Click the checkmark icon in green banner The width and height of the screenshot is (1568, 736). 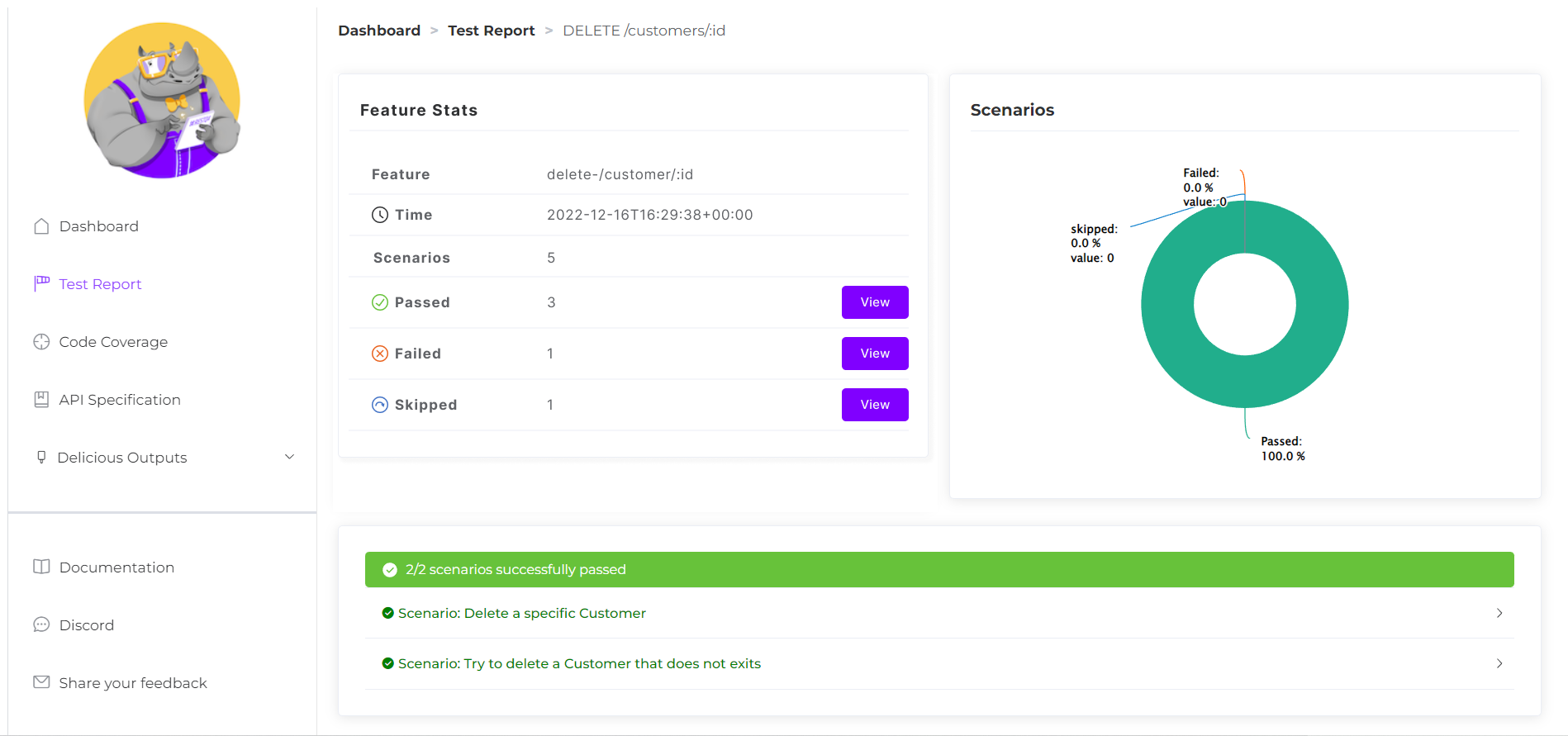point(390,570)
